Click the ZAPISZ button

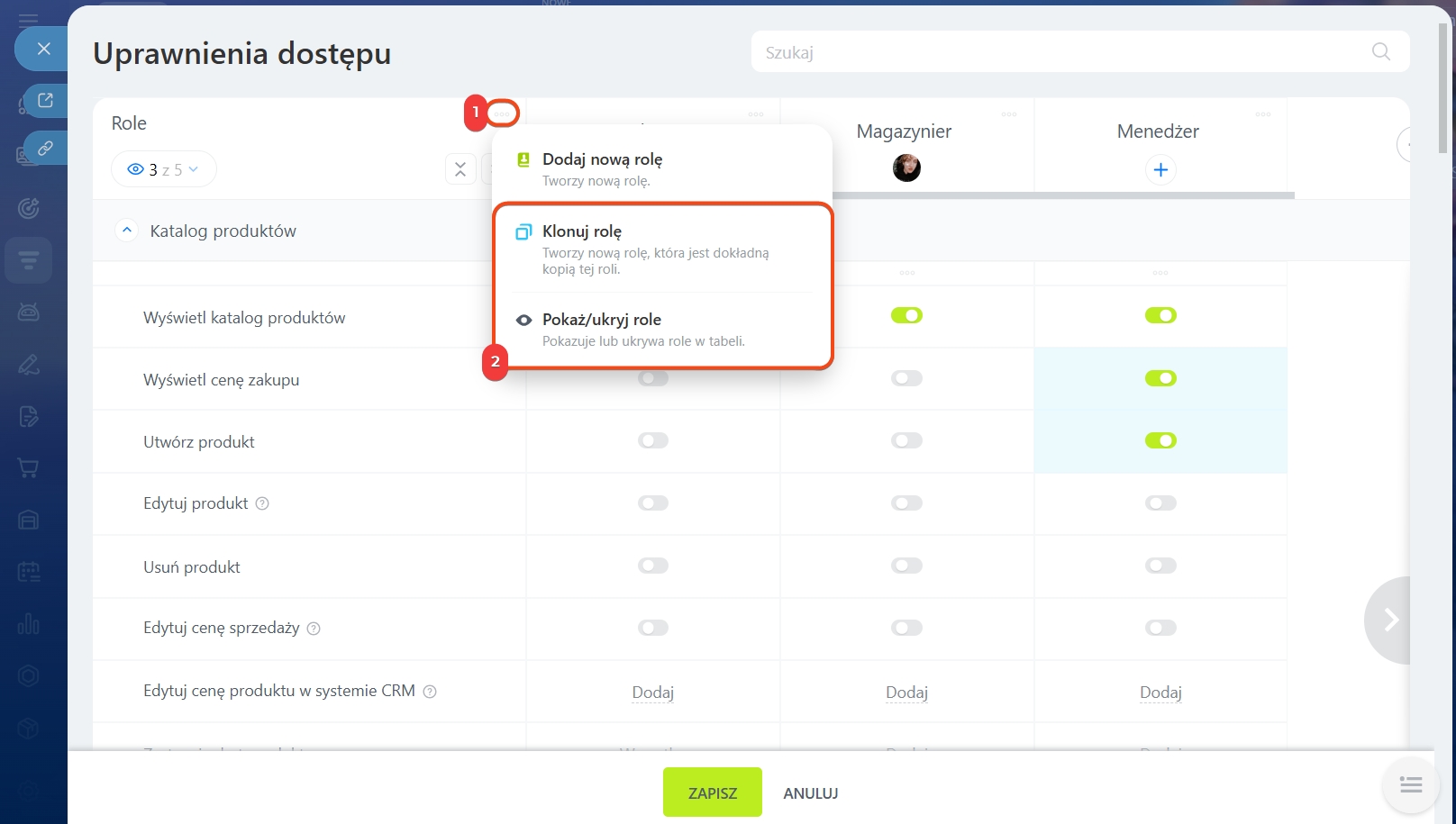pos(713,792)
